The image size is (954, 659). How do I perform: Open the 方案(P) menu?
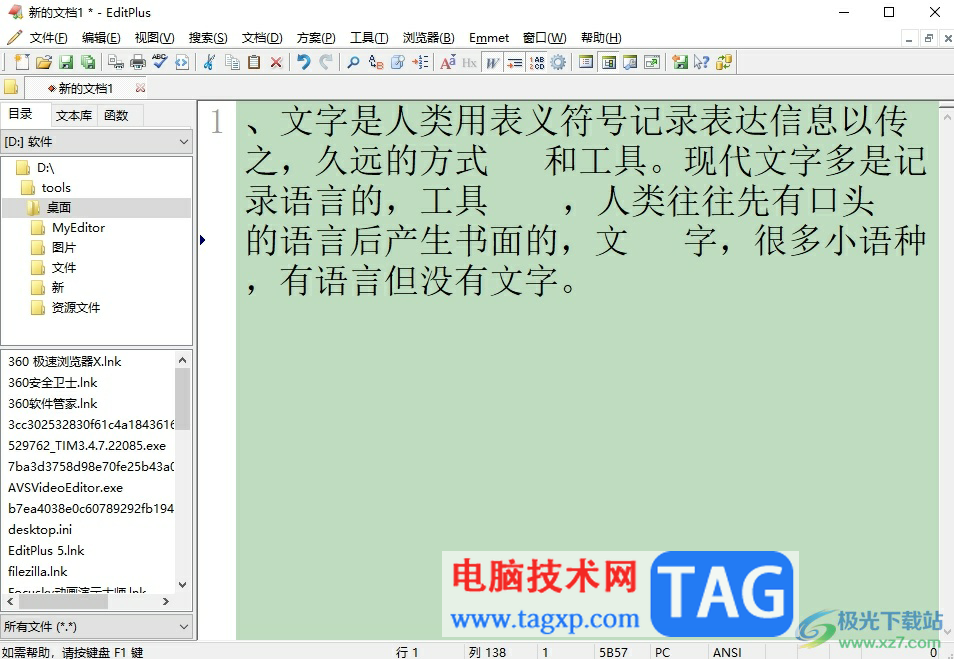[x=316, y=38]
